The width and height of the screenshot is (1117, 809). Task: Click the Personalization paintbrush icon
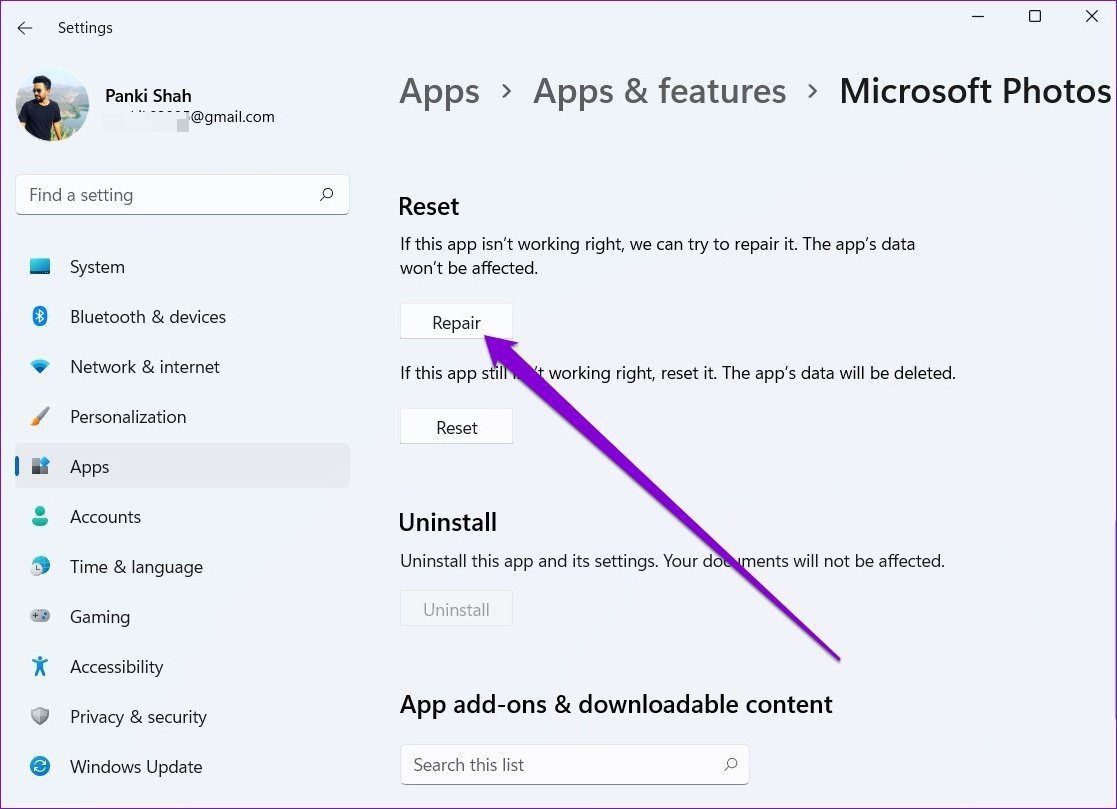coord(40,417)
